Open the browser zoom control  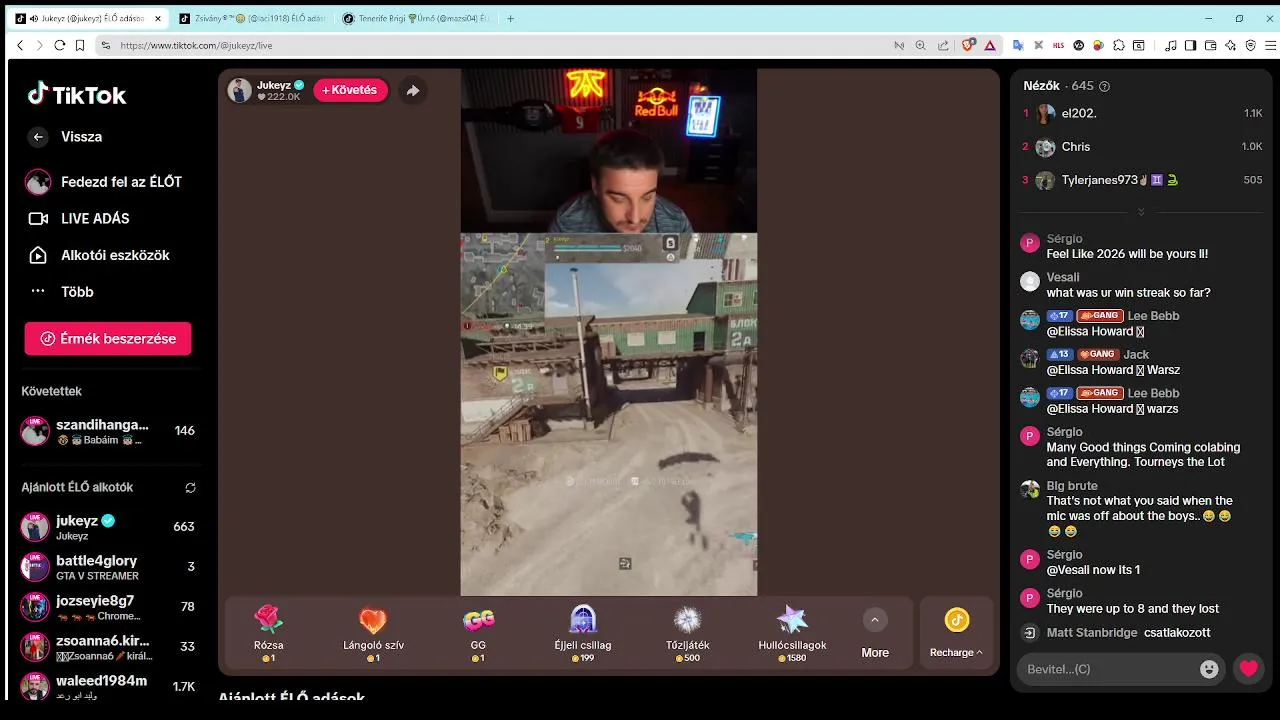(x=920, y=45)
